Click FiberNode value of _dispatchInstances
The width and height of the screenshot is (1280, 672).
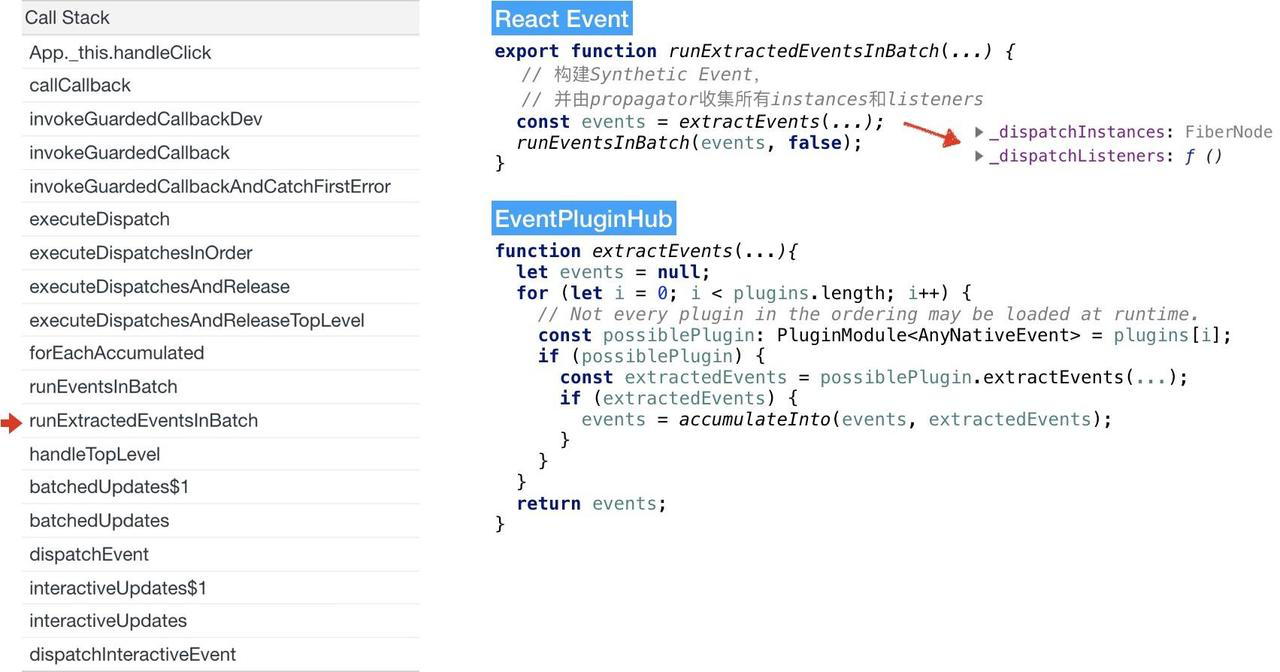[x=1229, y=132]
